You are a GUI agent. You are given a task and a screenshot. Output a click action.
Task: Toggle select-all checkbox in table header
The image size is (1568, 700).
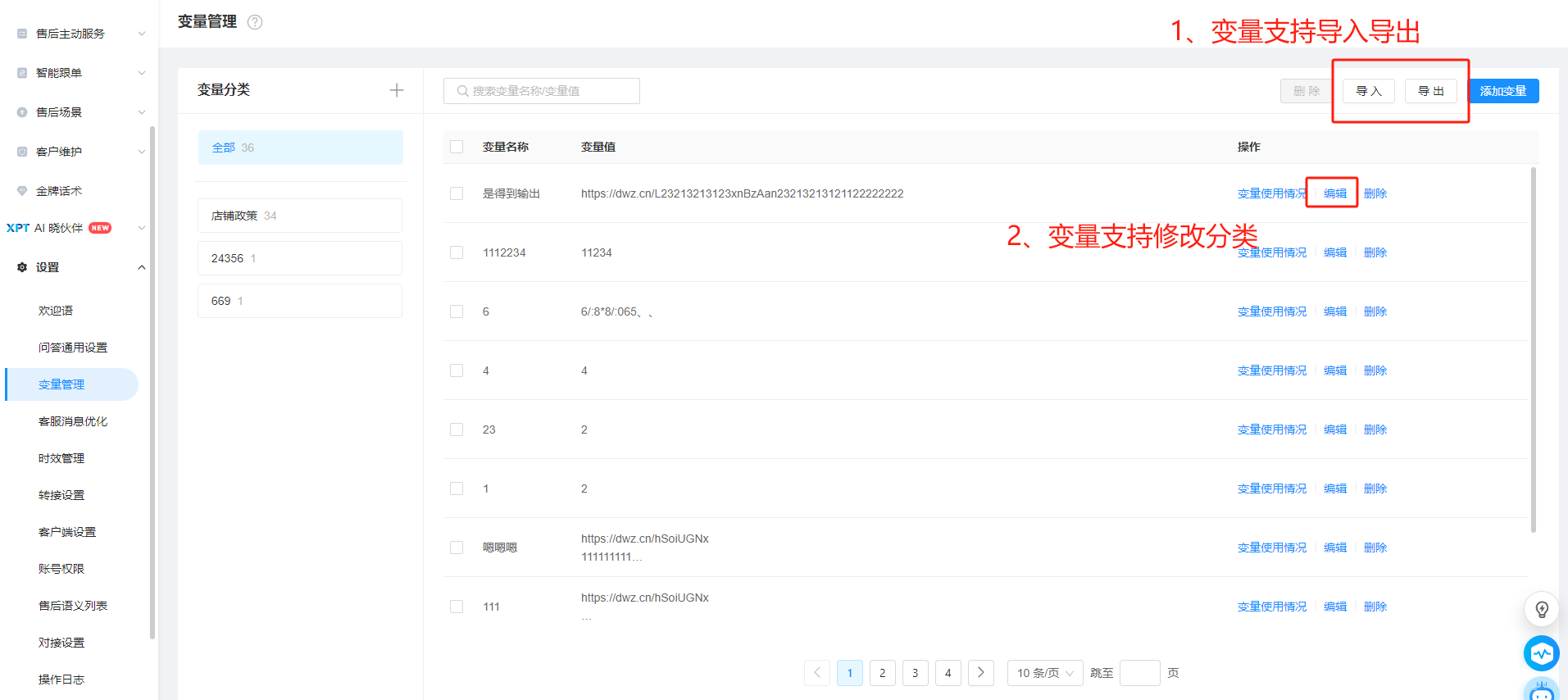457,147
